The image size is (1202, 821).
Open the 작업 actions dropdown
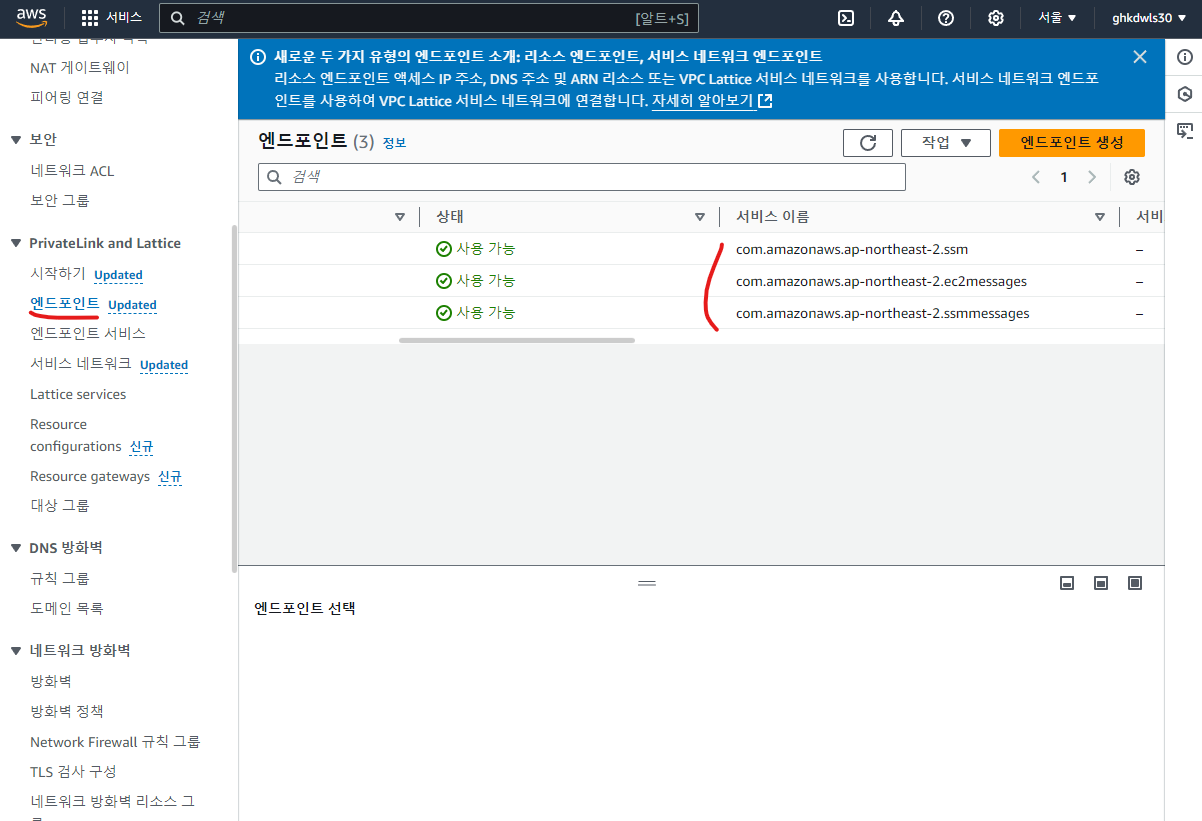[x=946, y=143]
